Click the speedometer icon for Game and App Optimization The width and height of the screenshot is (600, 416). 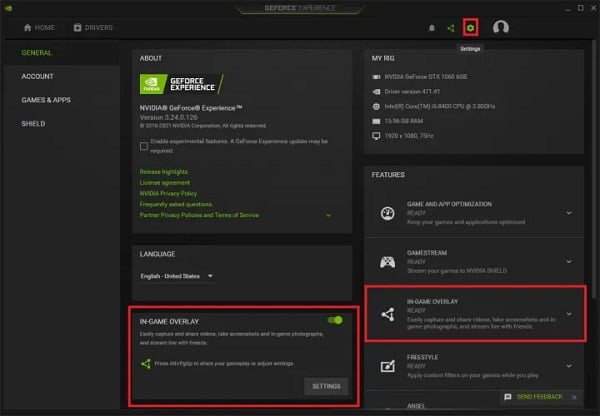(x=387, y=213)
